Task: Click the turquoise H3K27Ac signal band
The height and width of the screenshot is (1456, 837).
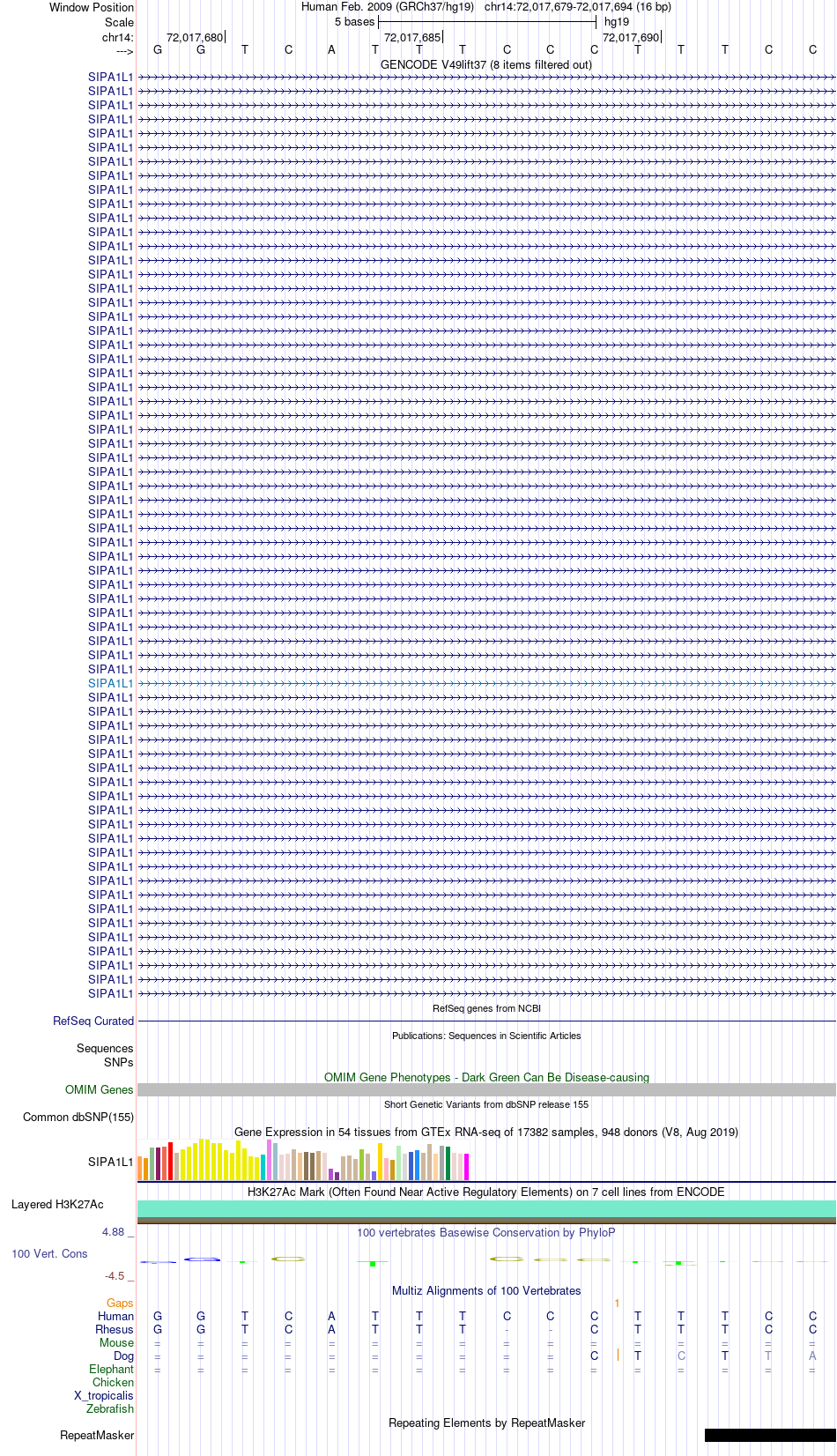Action: coord(486,1208)
